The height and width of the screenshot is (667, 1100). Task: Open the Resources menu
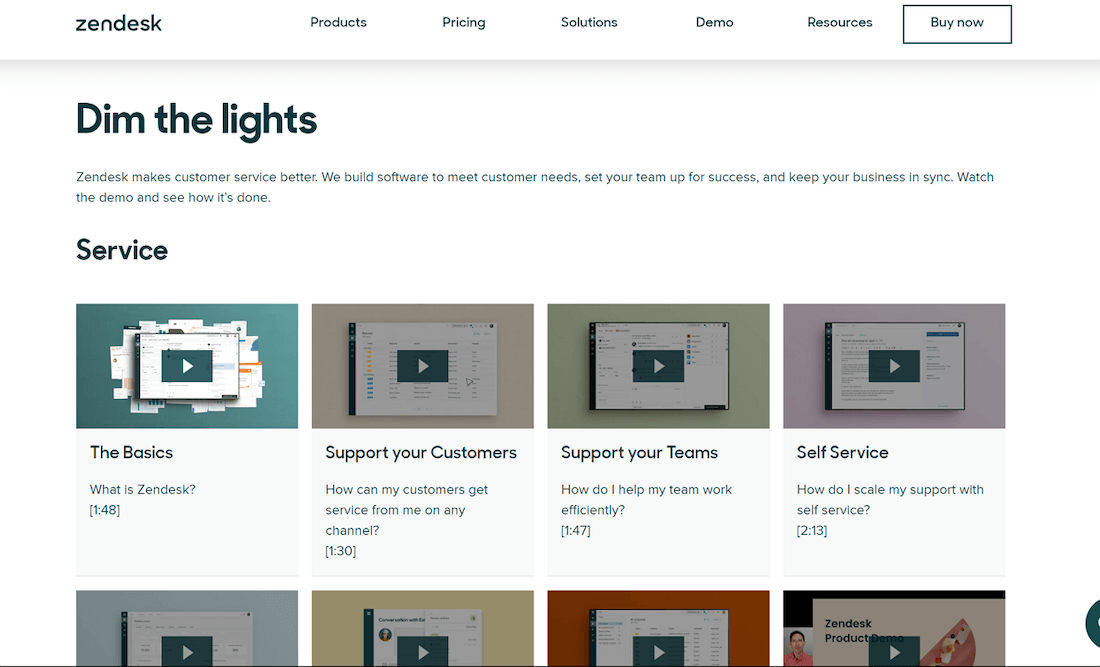pos(840,22)
